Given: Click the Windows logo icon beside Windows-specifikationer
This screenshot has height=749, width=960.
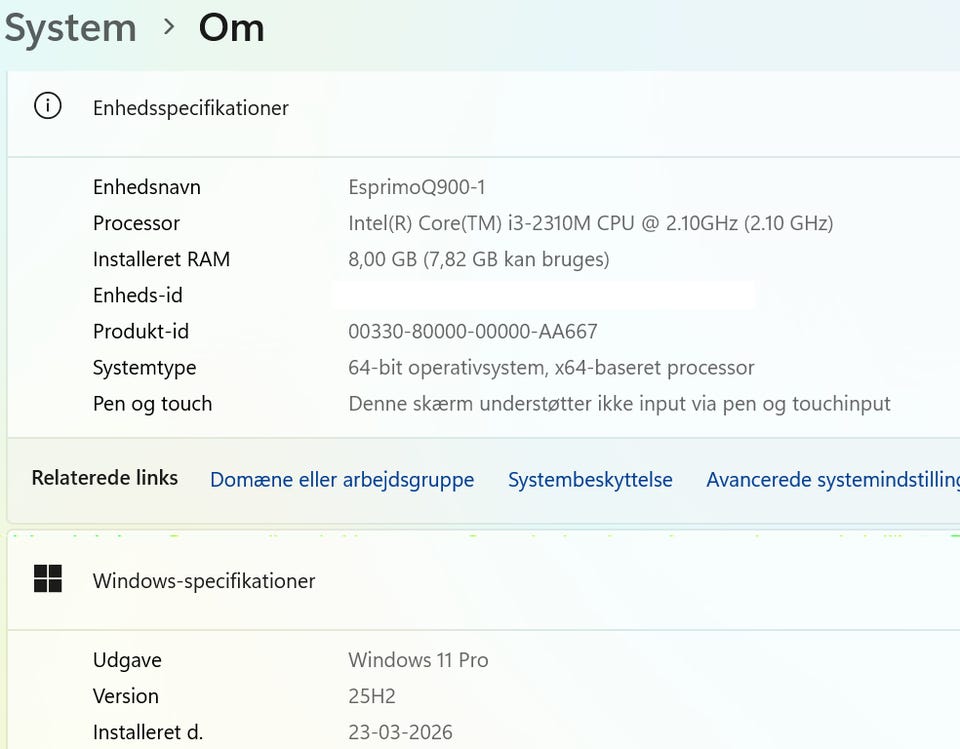Looking at the screenshot, I should click(x=48, y=578).
